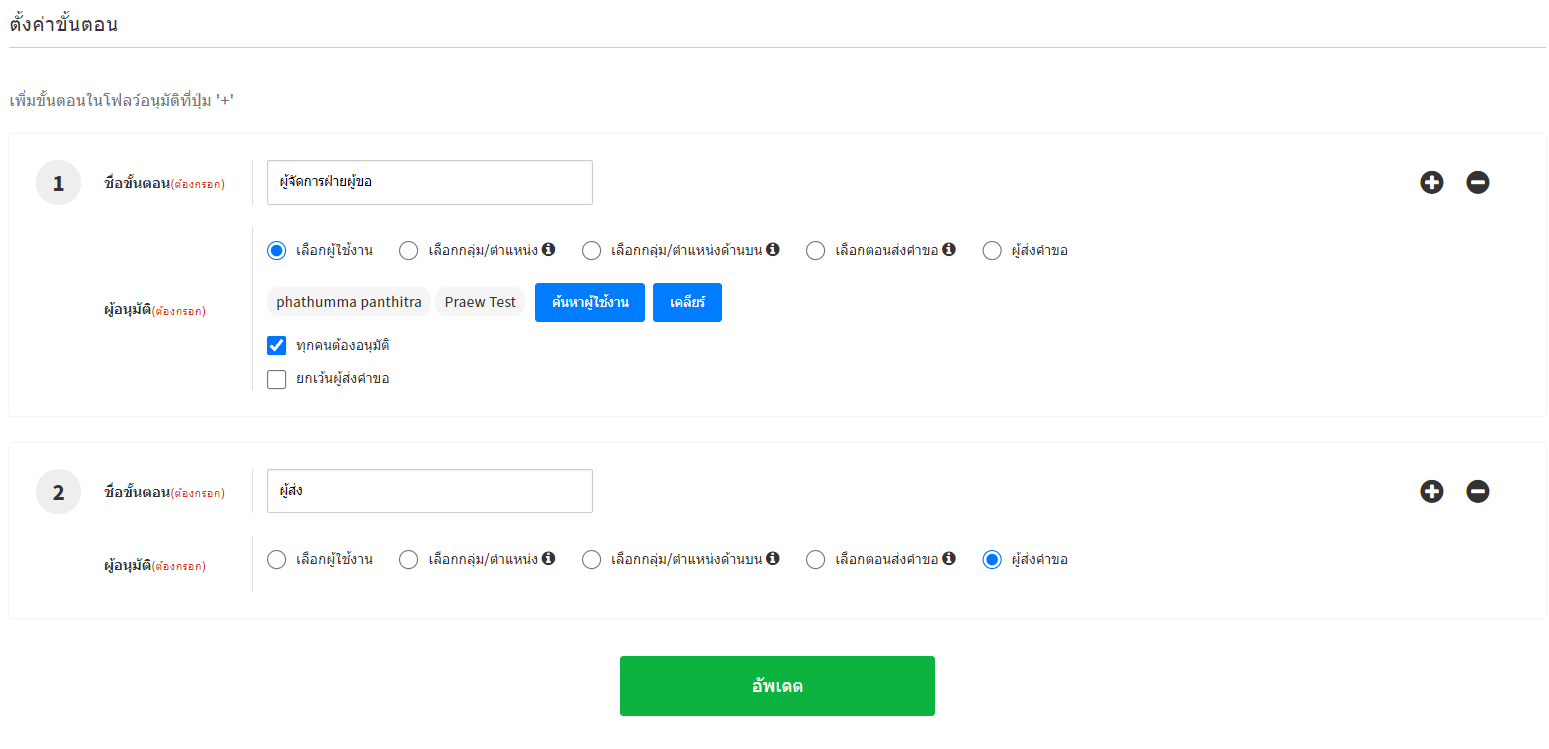This screenshot has width=1549, height=749.
Task: Choose เลือกตอนส่งคำขอ radio in step 2
Action: (815, 559)
